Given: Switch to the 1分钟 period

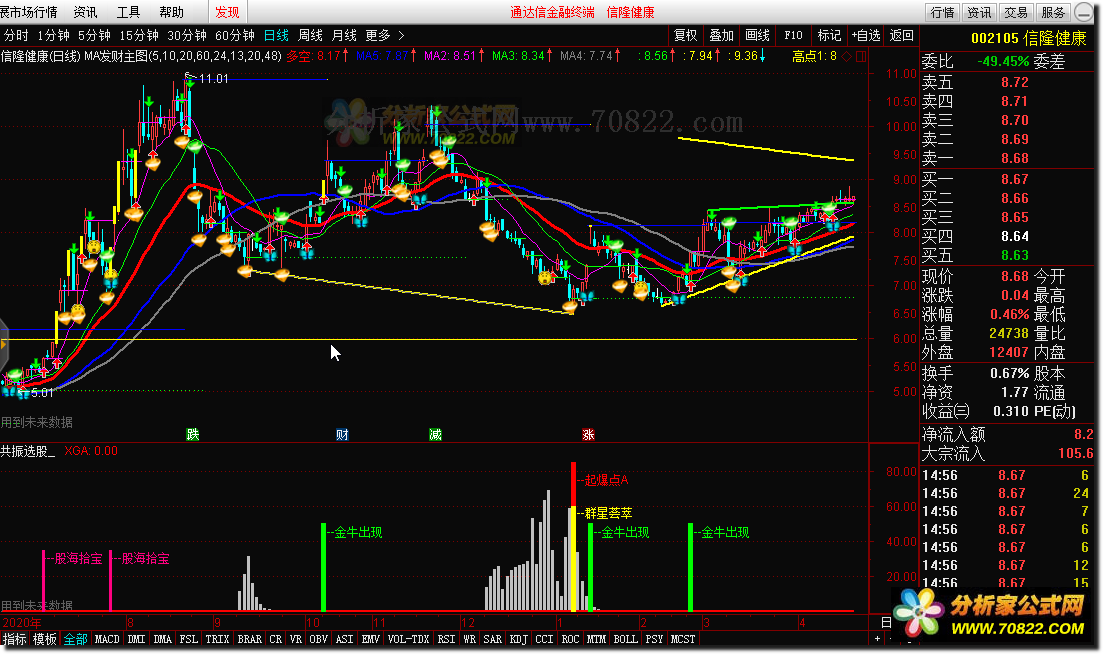Looking at the screenshot, I should pos(54,35).
